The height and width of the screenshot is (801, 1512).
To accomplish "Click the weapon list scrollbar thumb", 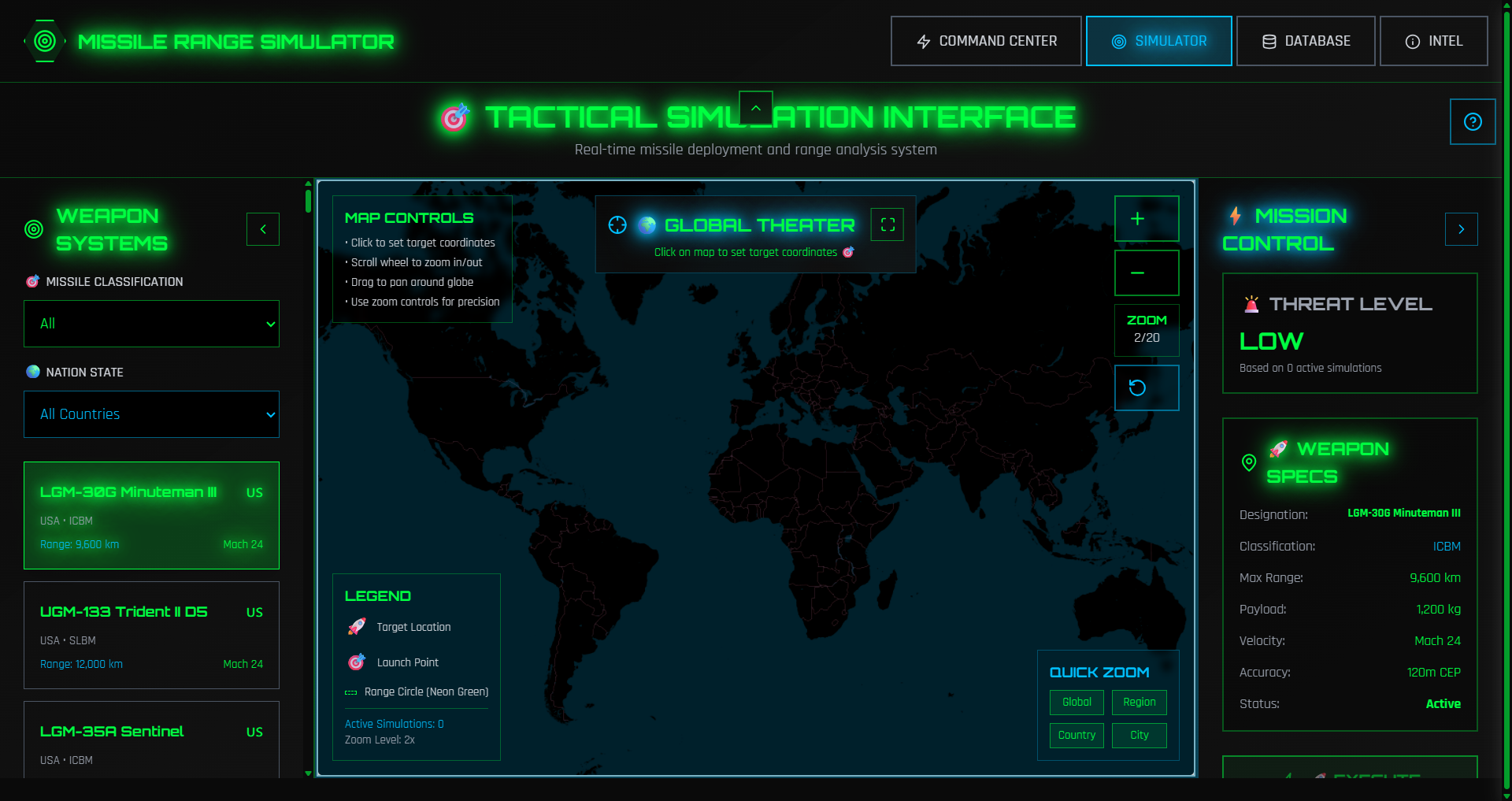I will pyautogui.click(x=308, y=200).
